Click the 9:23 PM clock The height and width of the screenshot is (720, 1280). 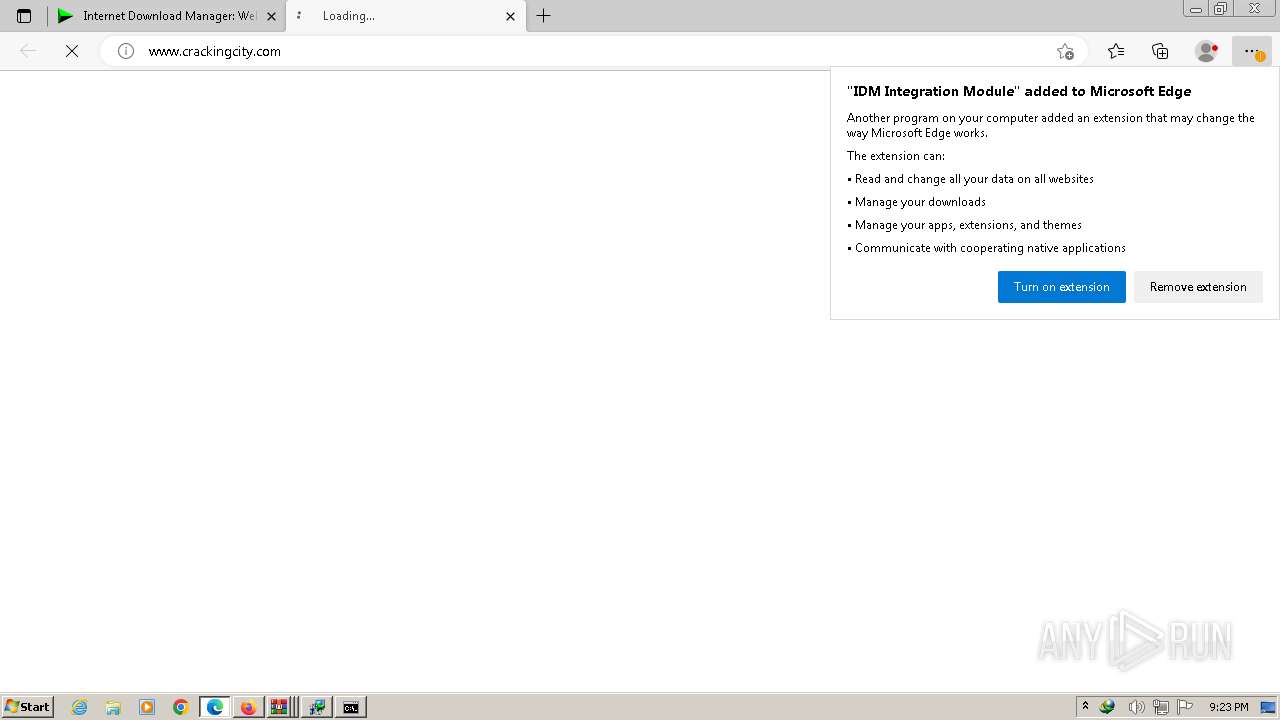click(1228, 707)
